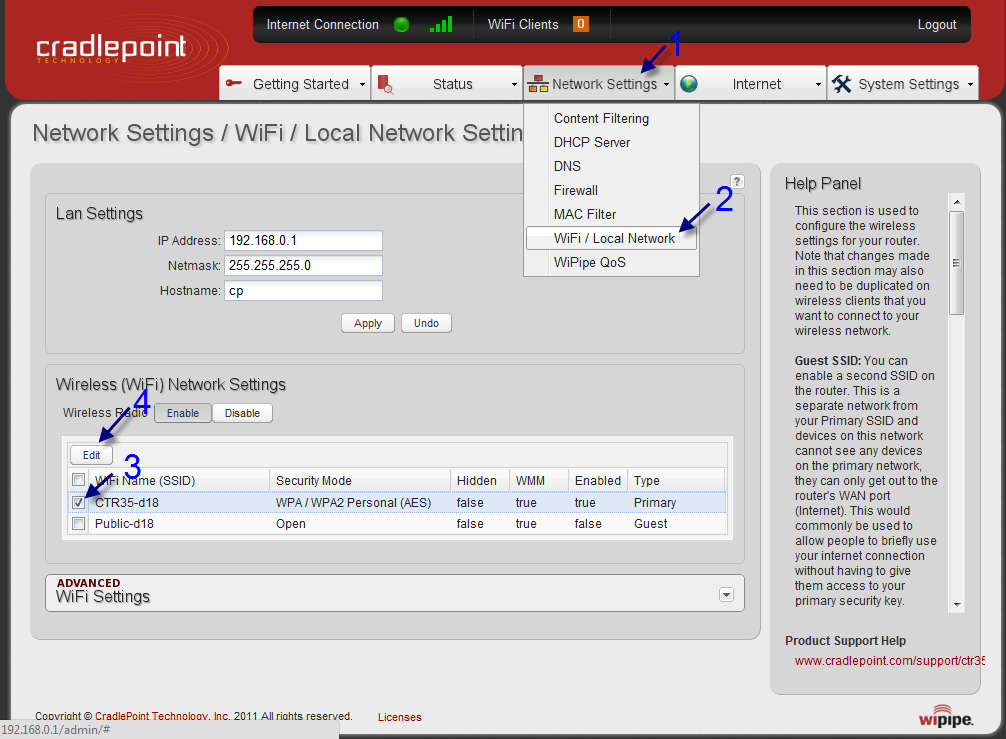The height and width of the screenshot is (739, 1006).
Task: Click the Hostname input field
Action: coord(303,291)
